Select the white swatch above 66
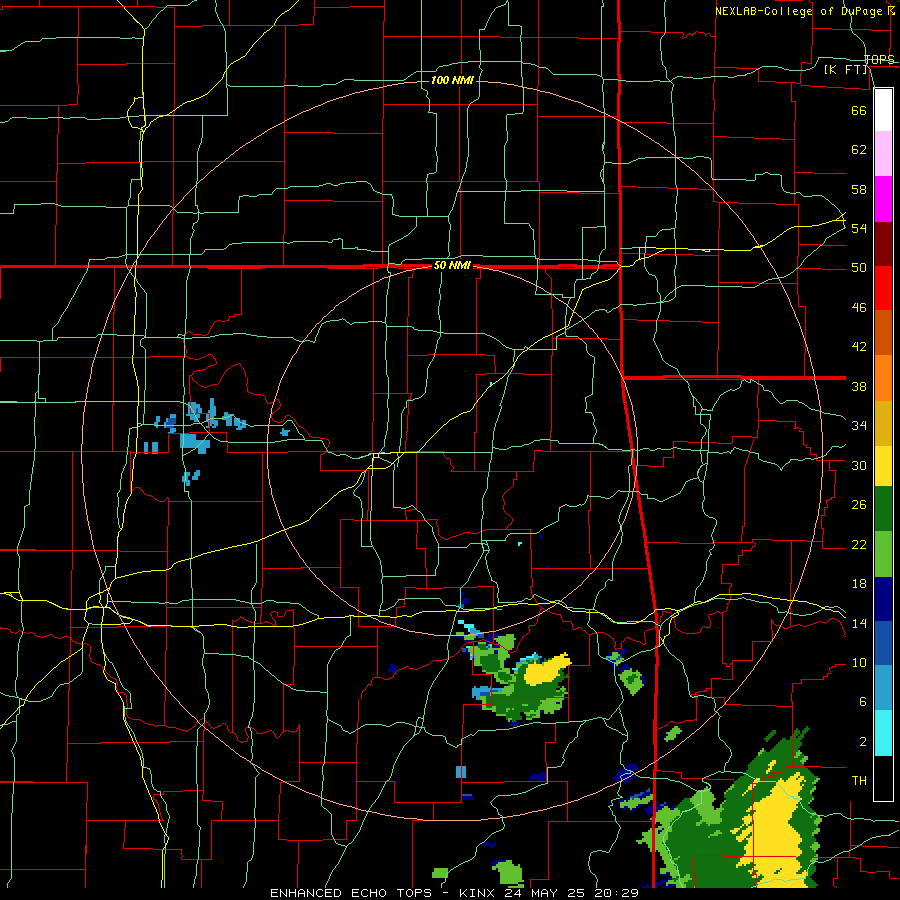Viewport: 900px width, 900px height. (x=883, y=110)
